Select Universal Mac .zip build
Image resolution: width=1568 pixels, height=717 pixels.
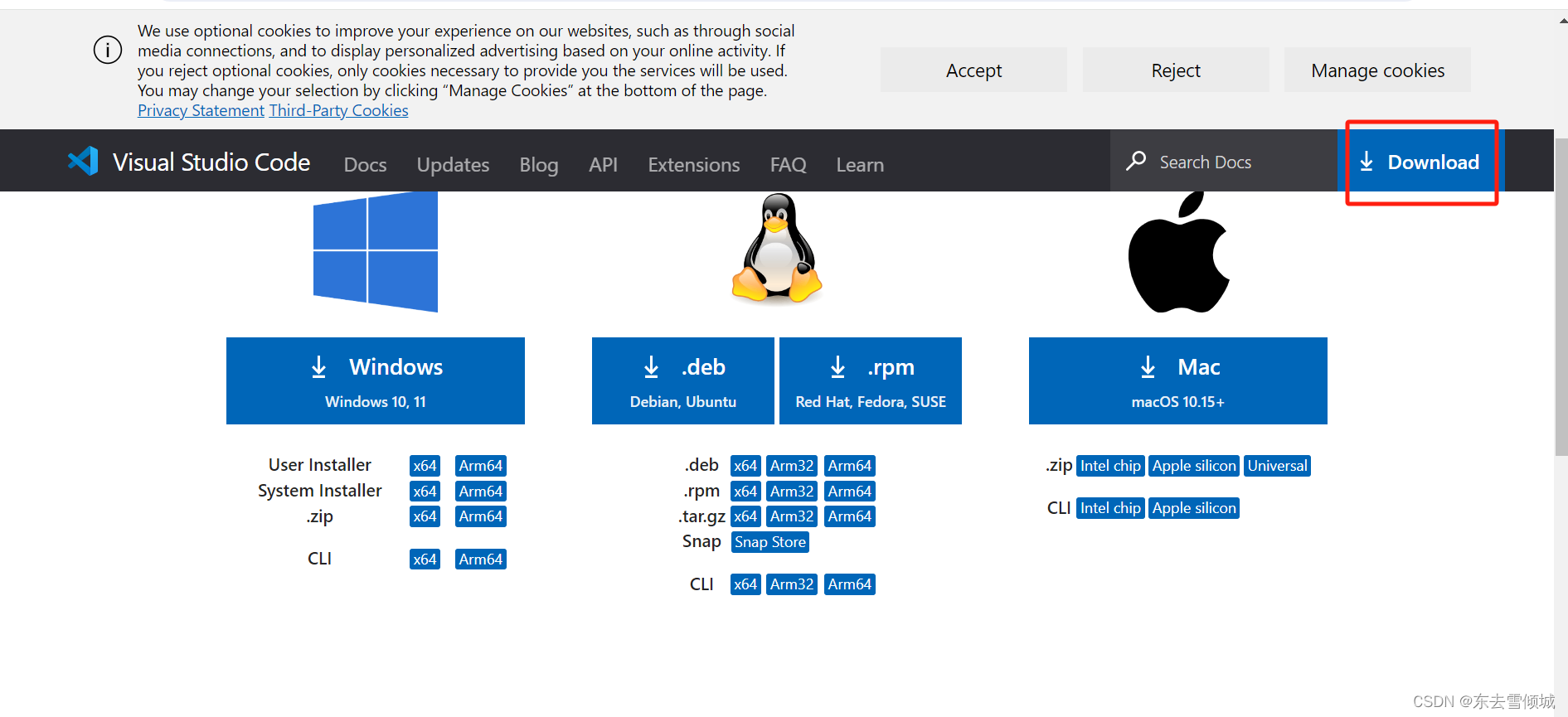coord(1278,466)
